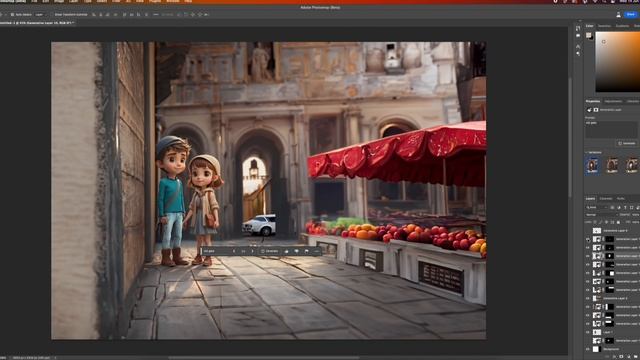Lock position icon in Layers panel

click(606, 222)
